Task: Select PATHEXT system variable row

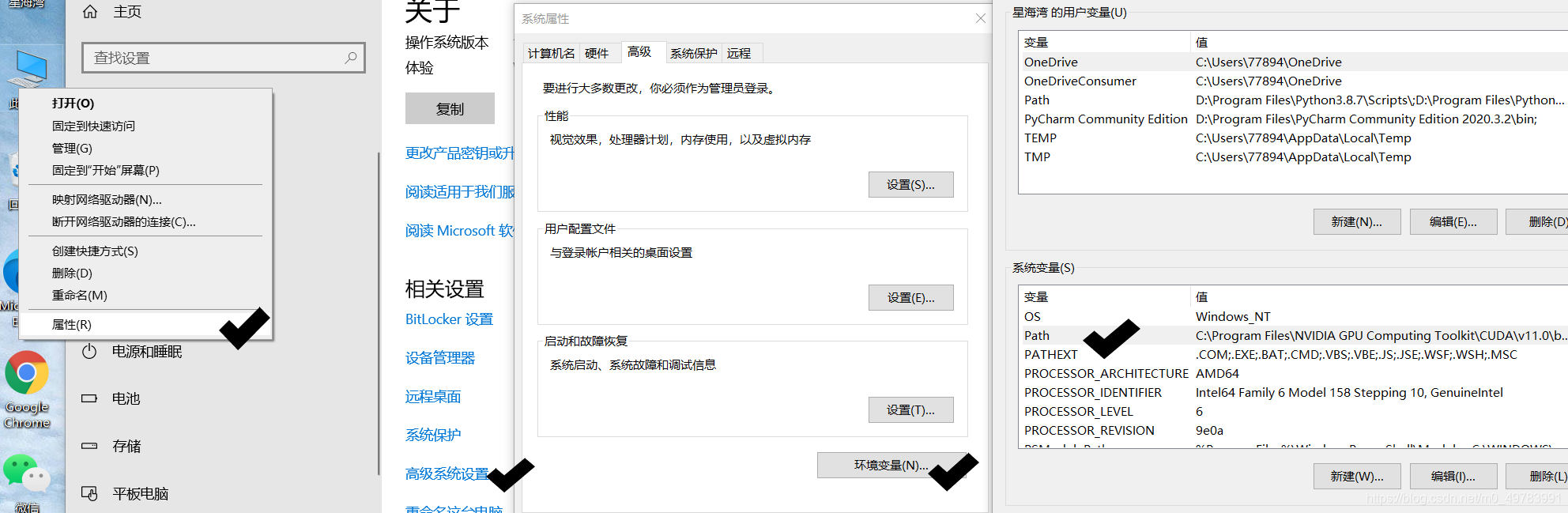Action: tap(1294, 354)
